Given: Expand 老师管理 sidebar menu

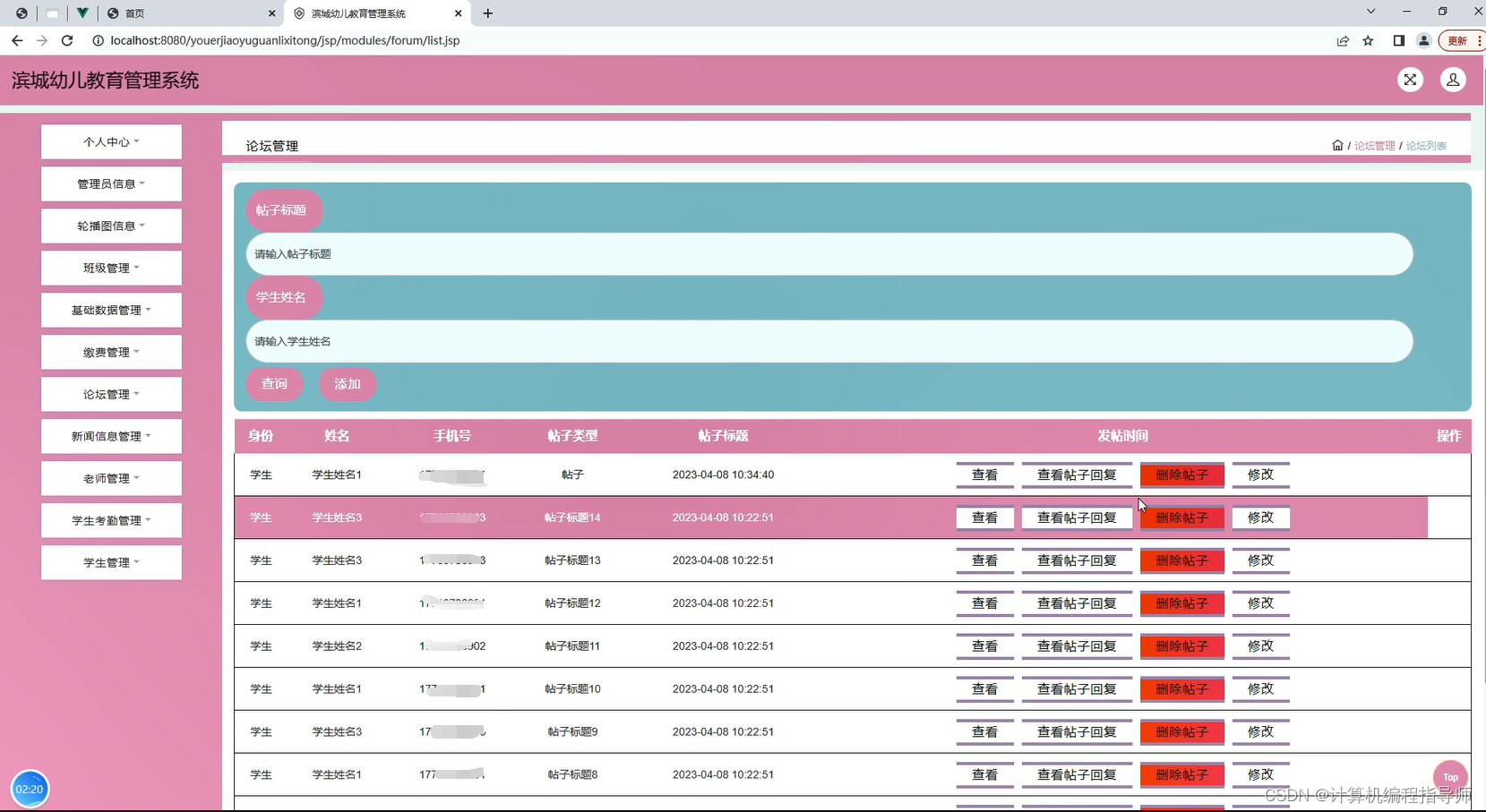Looking at the screenshot, I should tap(111, 478).
